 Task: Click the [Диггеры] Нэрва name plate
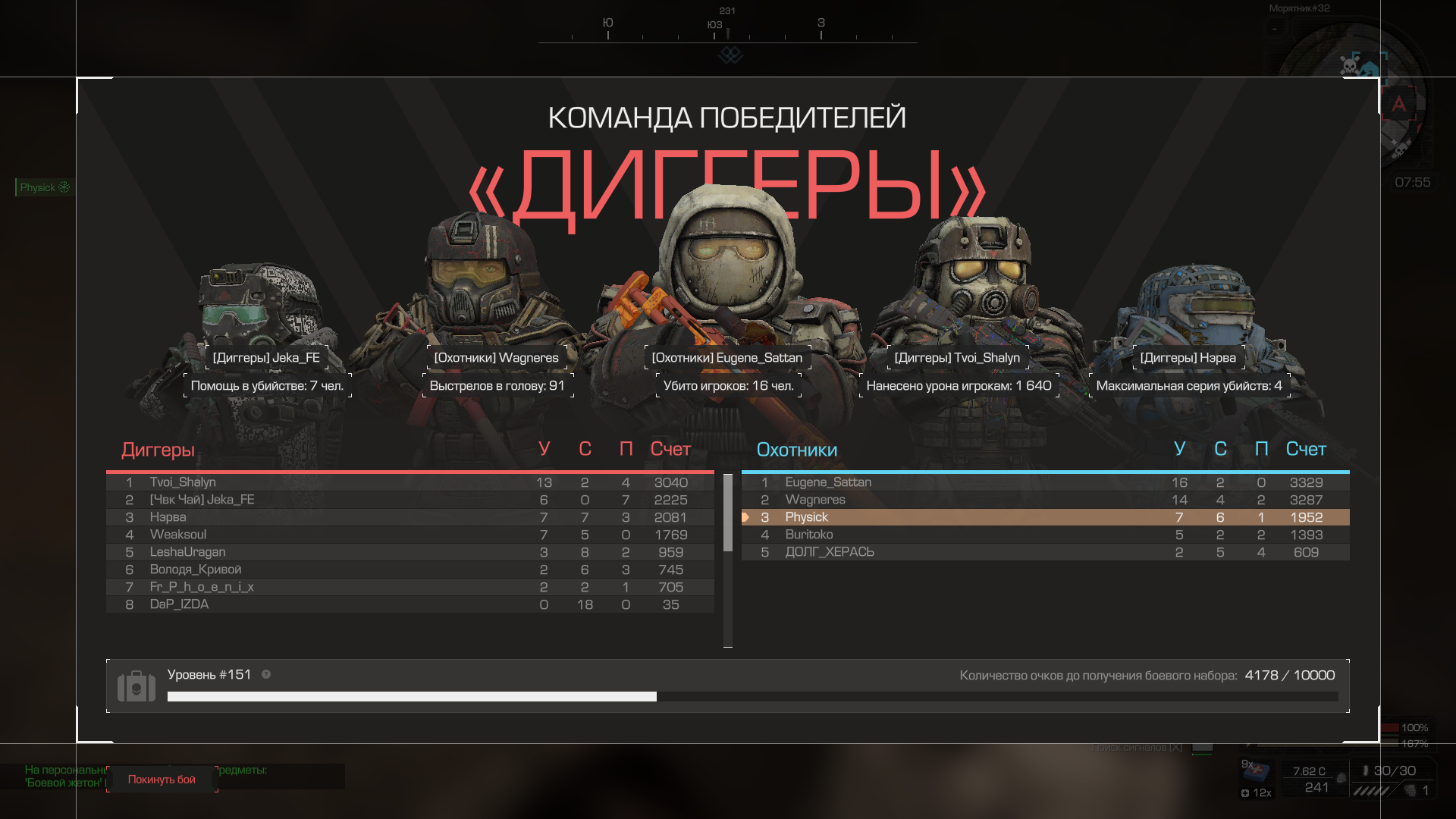(1188, 357)
